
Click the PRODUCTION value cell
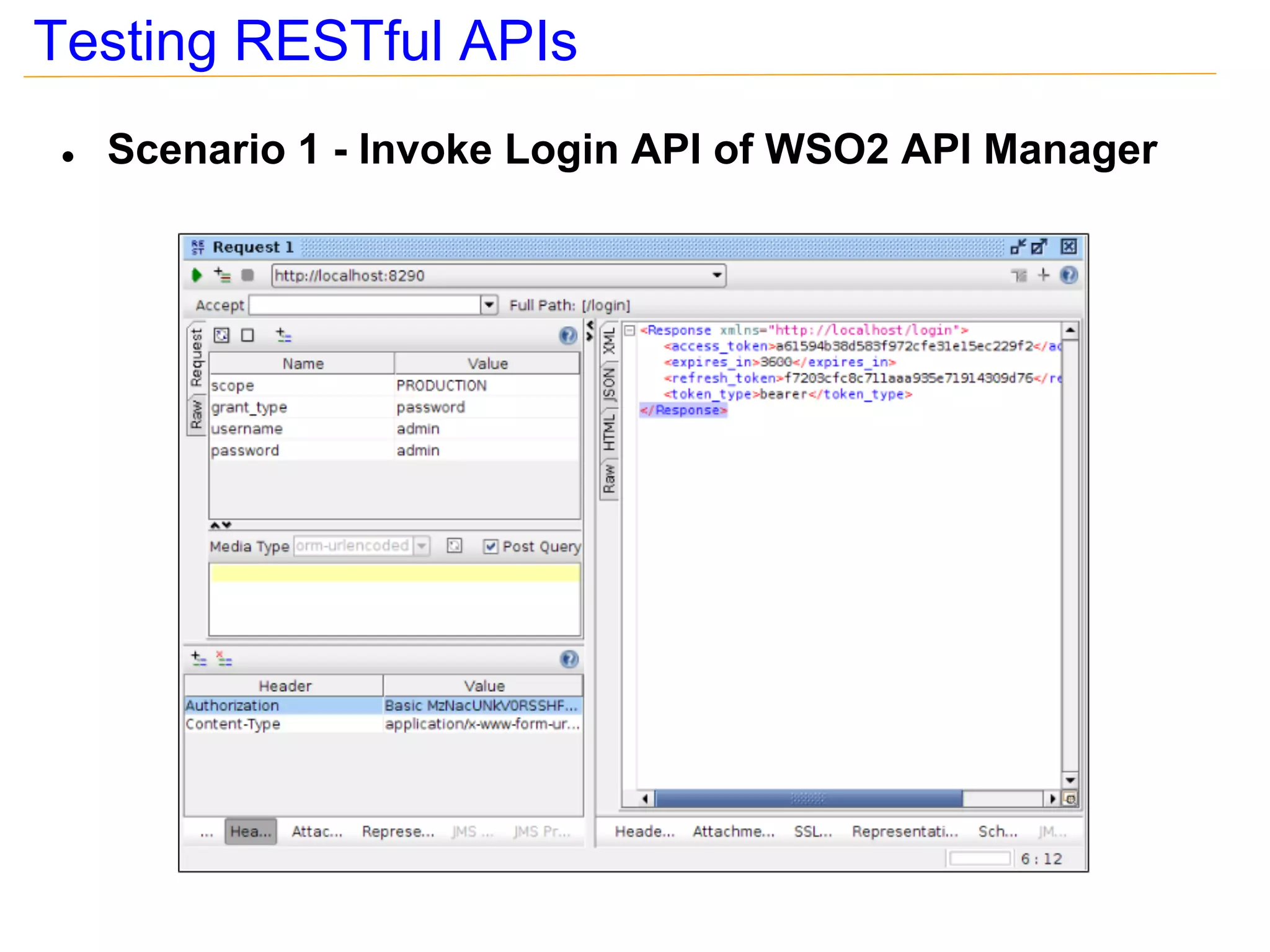[x=487, y=386]
